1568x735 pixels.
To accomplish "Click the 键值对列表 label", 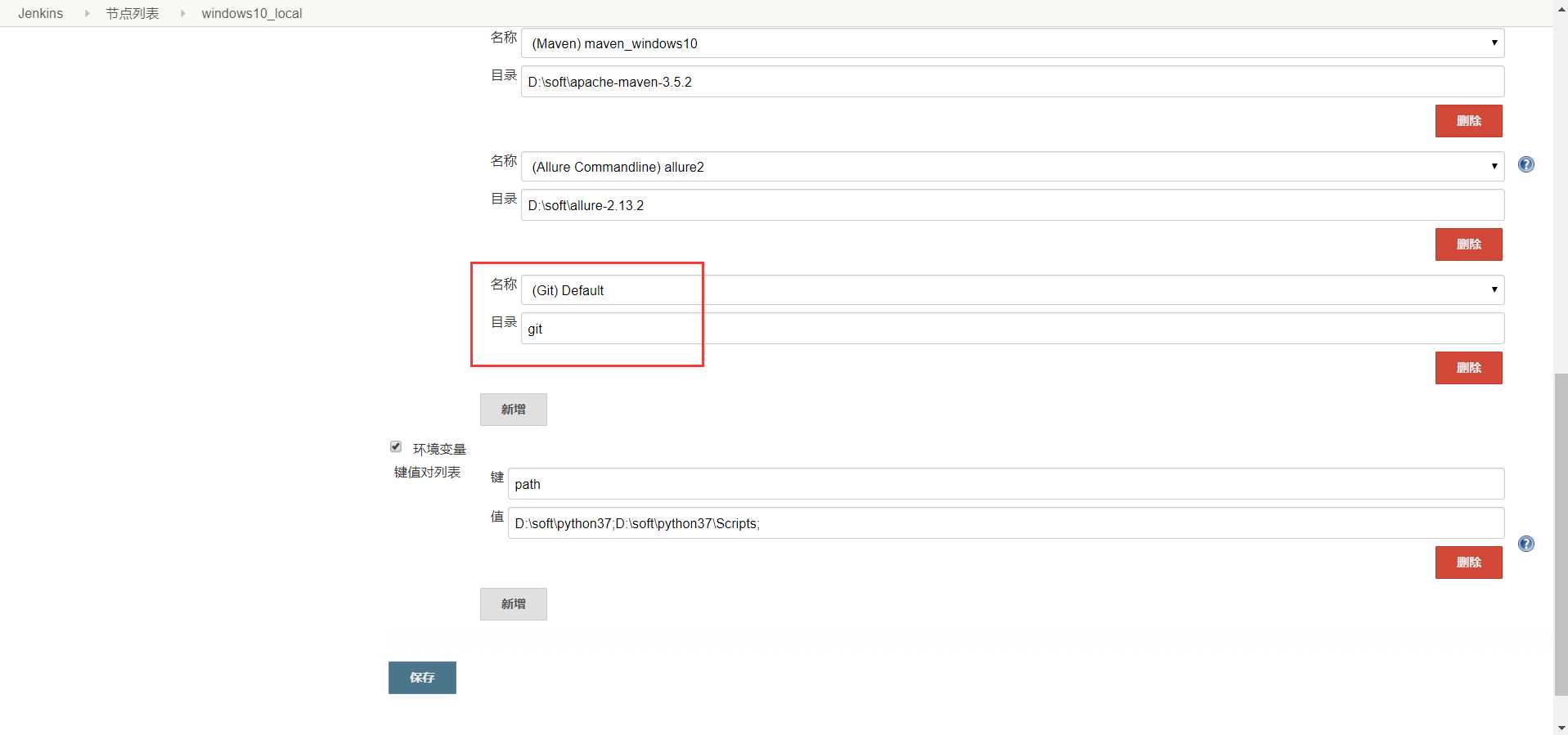I will coord(427,473).
